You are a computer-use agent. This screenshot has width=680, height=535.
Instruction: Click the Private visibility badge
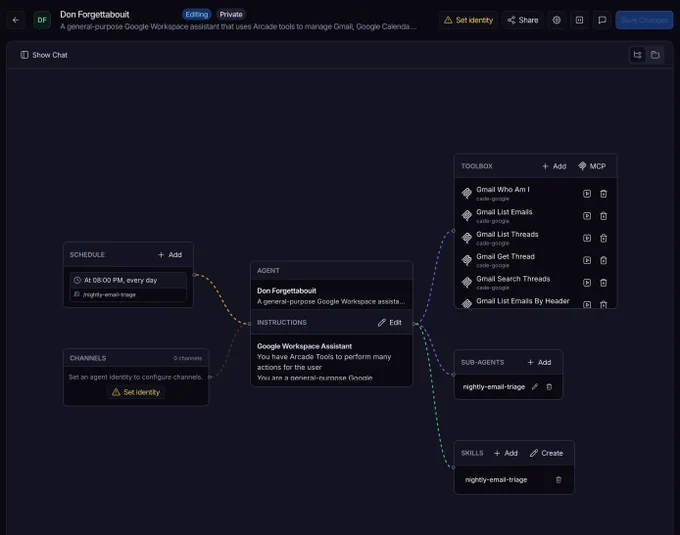(231, 14)
